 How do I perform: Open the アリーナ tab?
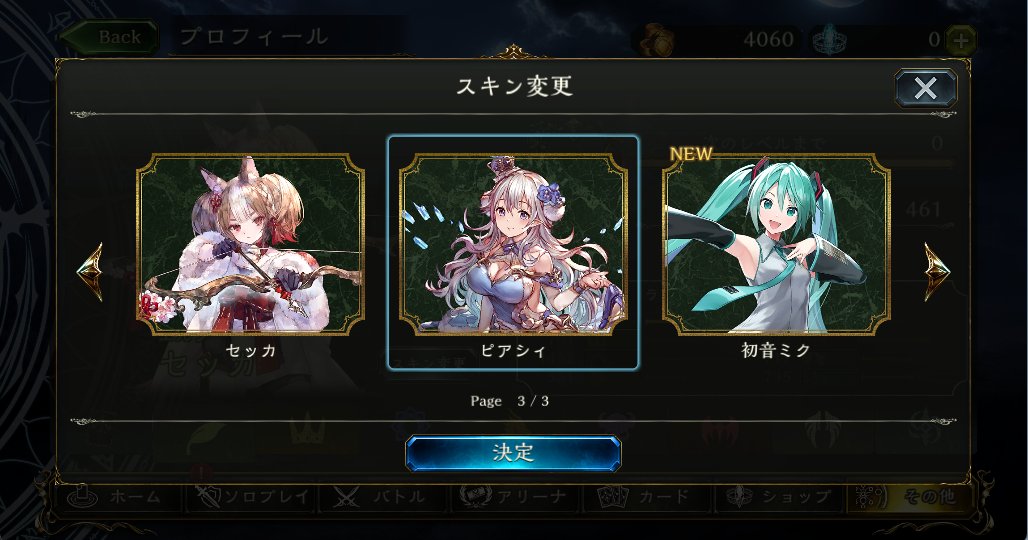pos(515,497)
